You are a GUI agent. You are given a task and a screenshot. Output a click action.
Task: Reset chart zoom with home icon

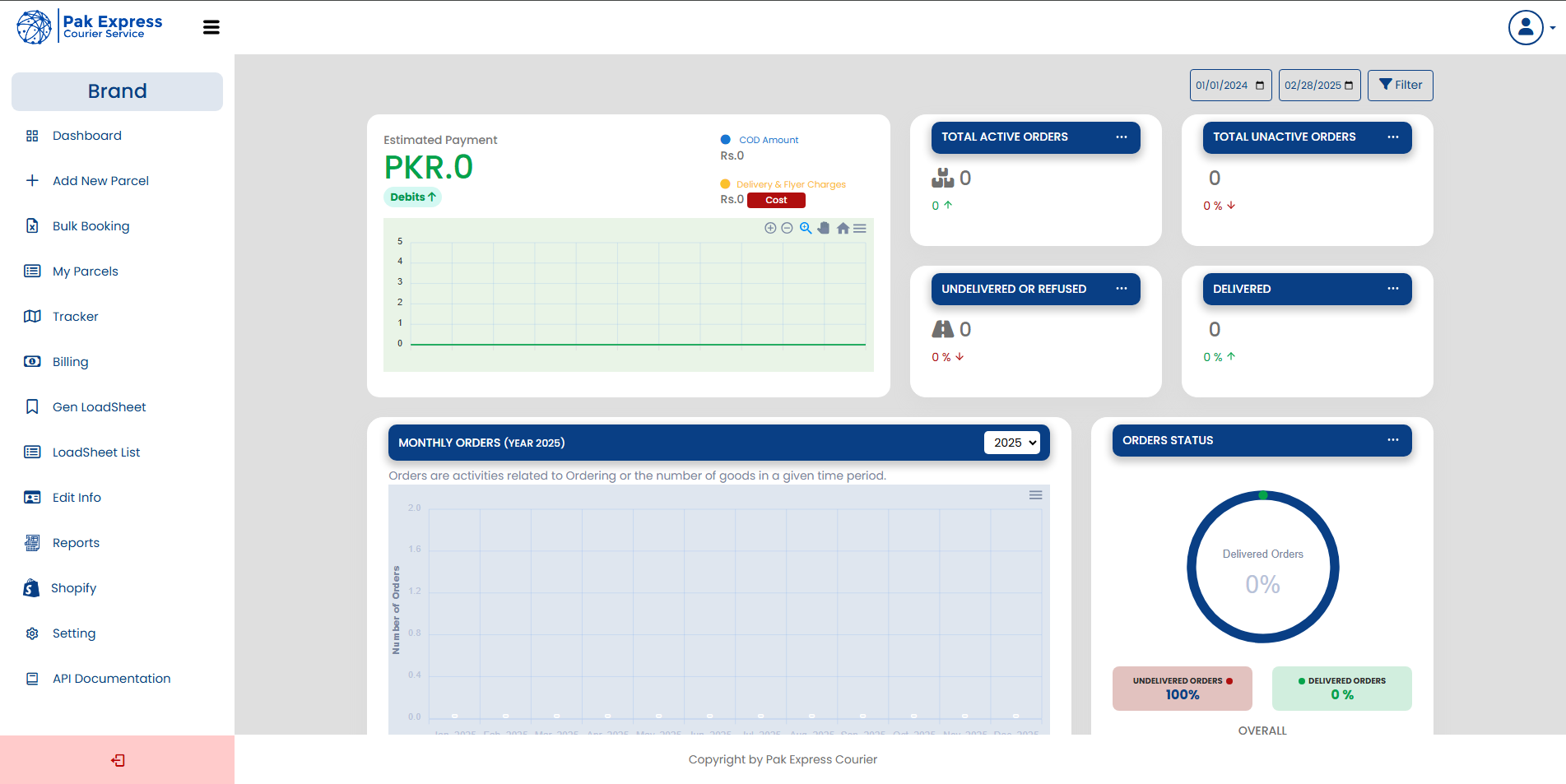point(843,228)
